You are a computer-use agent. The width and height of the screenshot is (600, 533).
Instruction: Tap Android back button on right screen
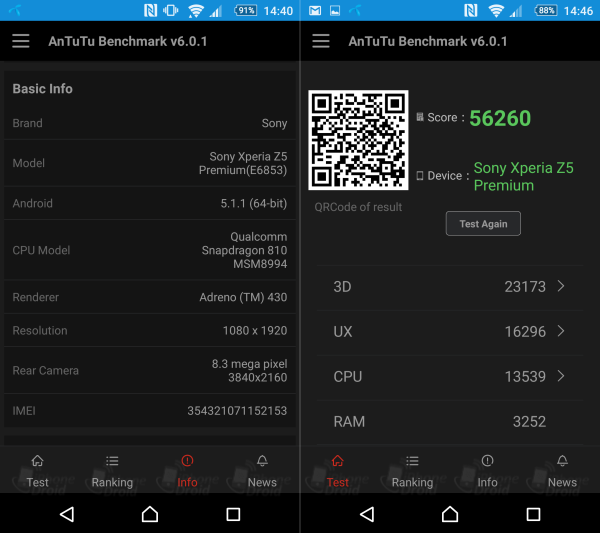tap(367, 514)
